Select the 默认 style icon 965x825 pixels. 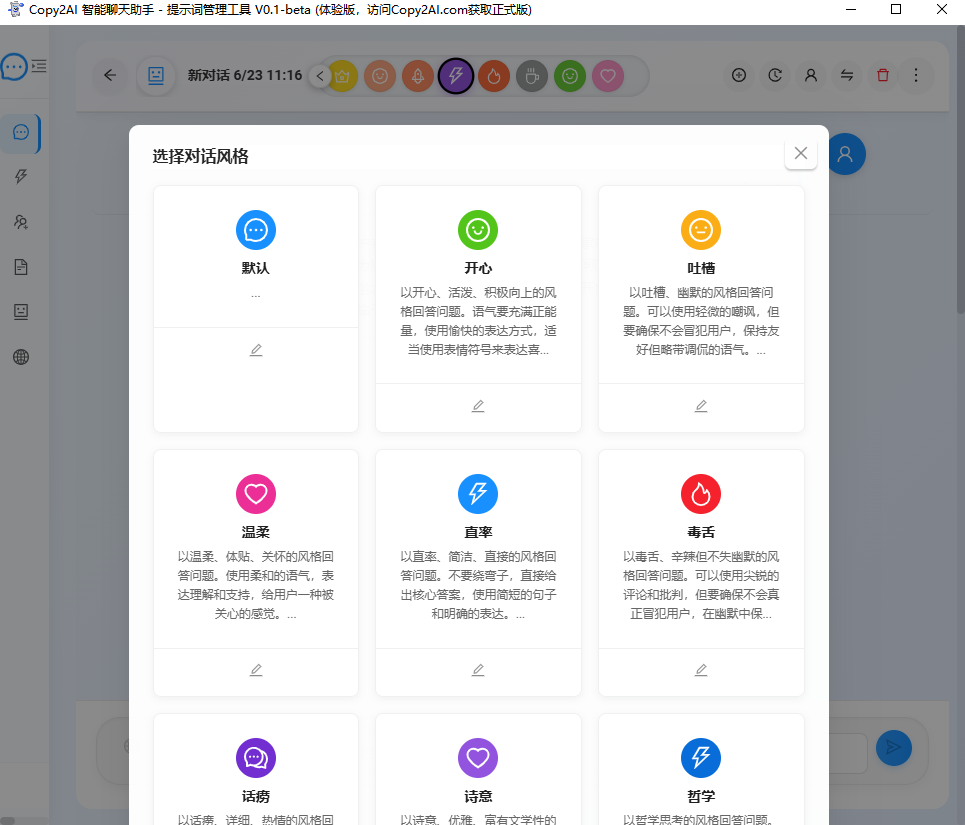255,230
